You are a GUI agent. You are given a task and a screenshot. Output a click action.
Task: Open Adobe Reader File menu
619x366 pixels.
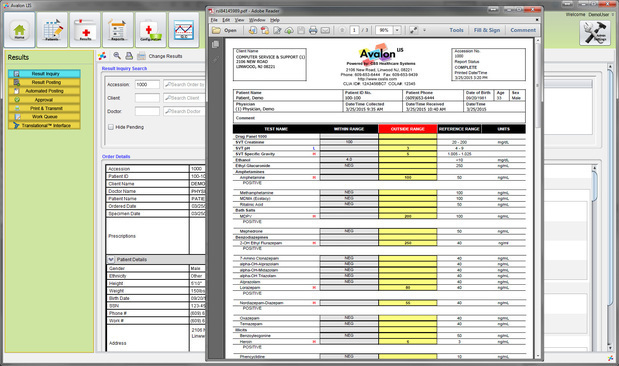click(214, 20)
